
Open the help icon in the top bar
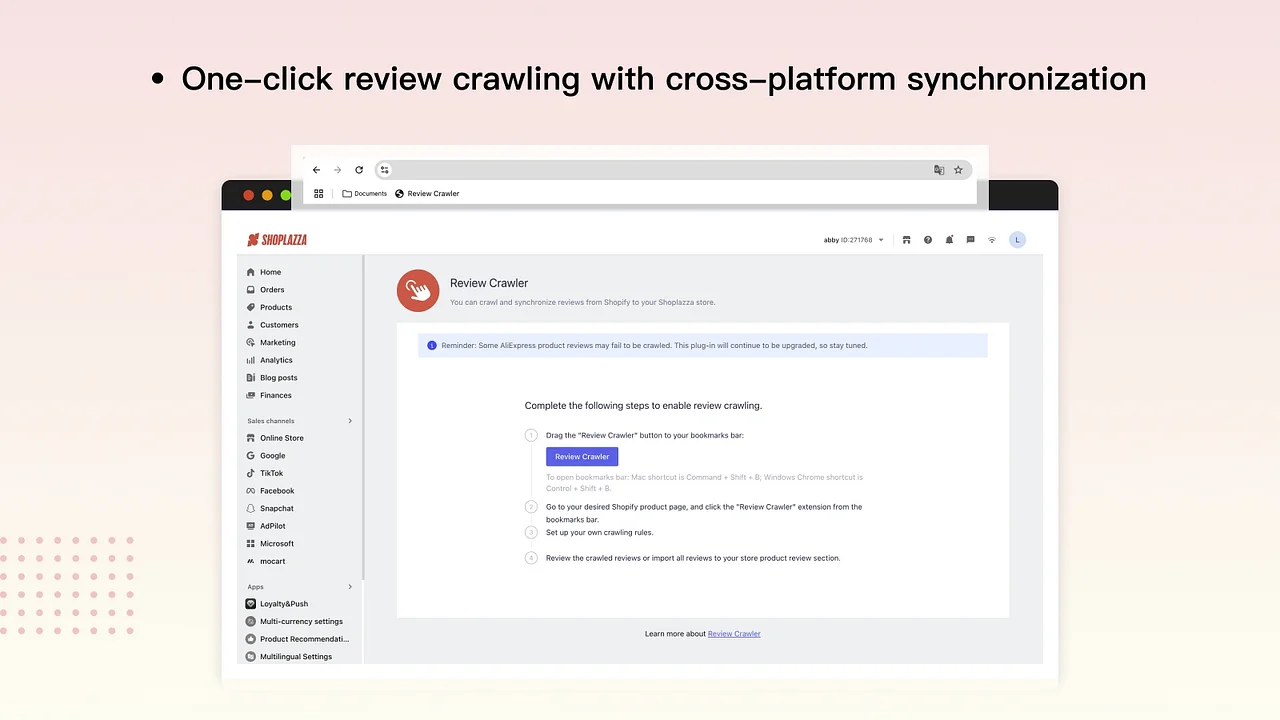[x=927, y=239]
